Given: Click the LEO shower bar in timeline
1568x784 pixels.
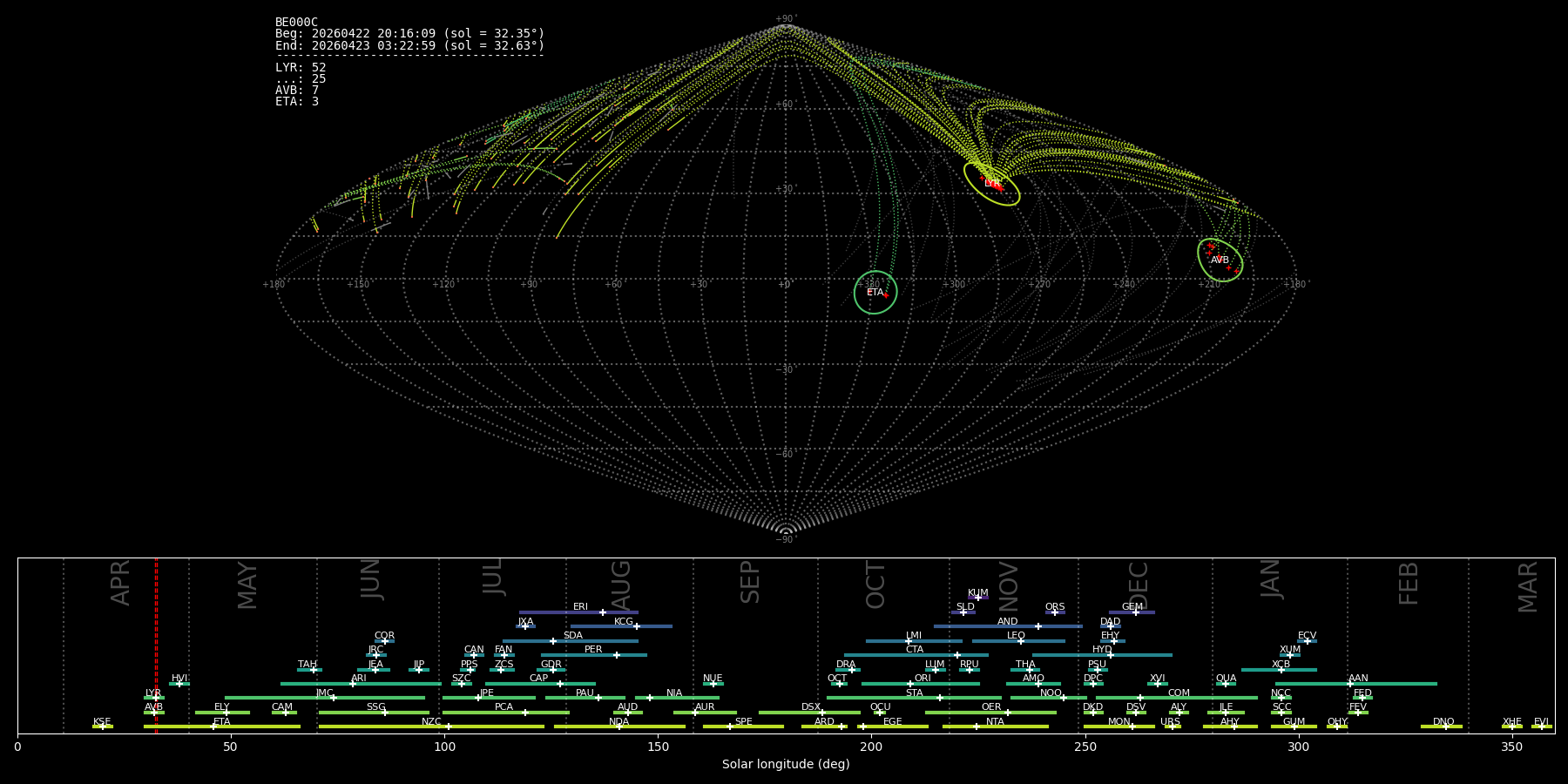Looking at the screenshot, I should pos(1018,641).
